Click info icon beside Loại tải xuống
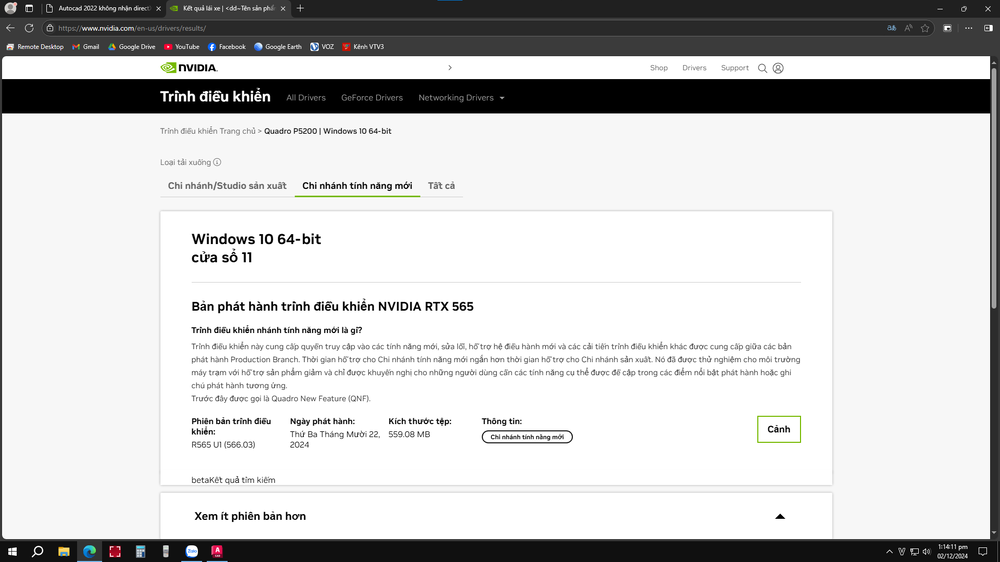Screen dimensions: 1000x562 [217, 162]
